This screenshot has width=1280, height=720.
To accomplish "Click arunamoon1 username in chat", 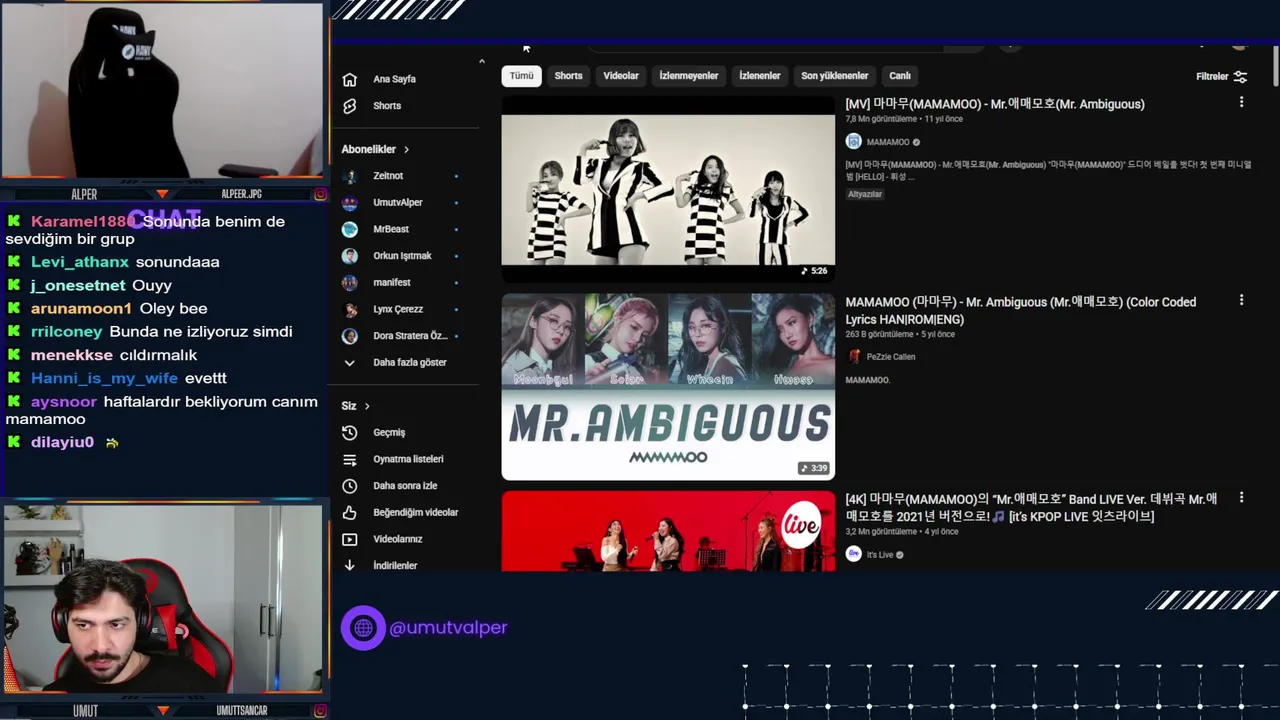I will click(81, 309).
